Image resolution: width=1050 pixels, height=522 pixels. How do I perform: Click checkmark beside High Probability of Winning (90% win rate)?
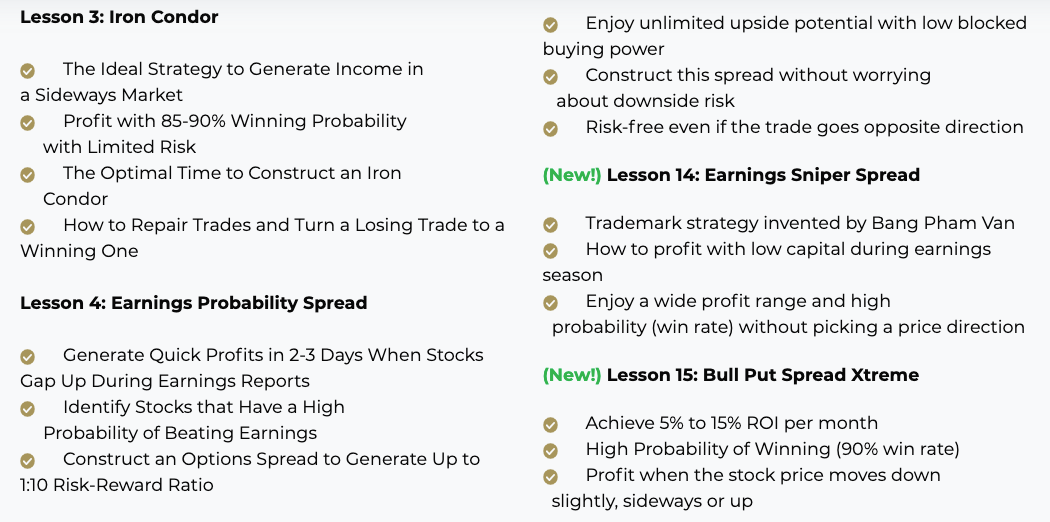550,451
